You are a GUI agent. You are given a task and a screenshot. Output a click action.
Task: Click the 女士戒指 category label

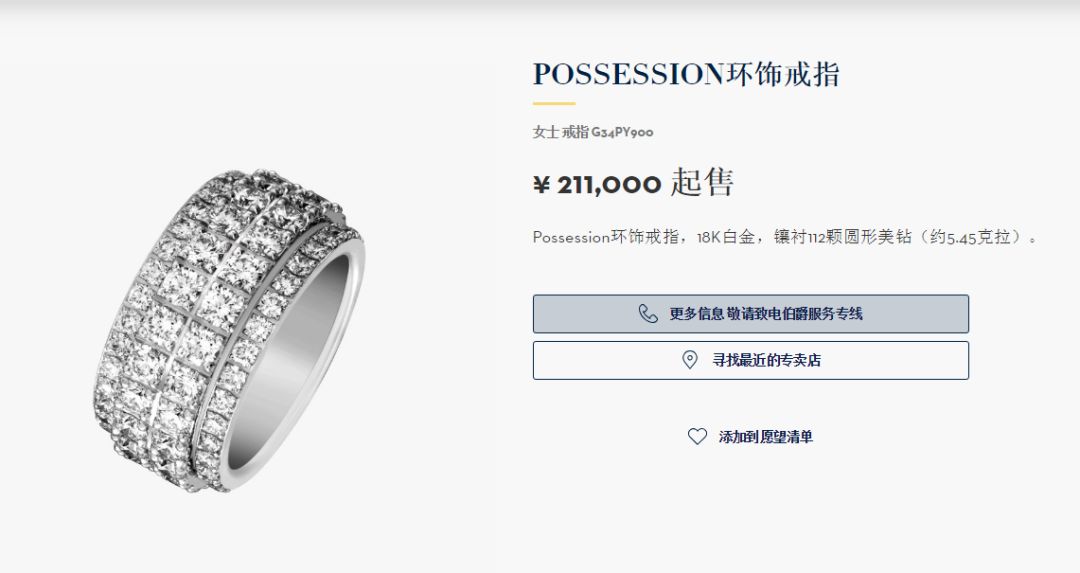coord(561,132)
